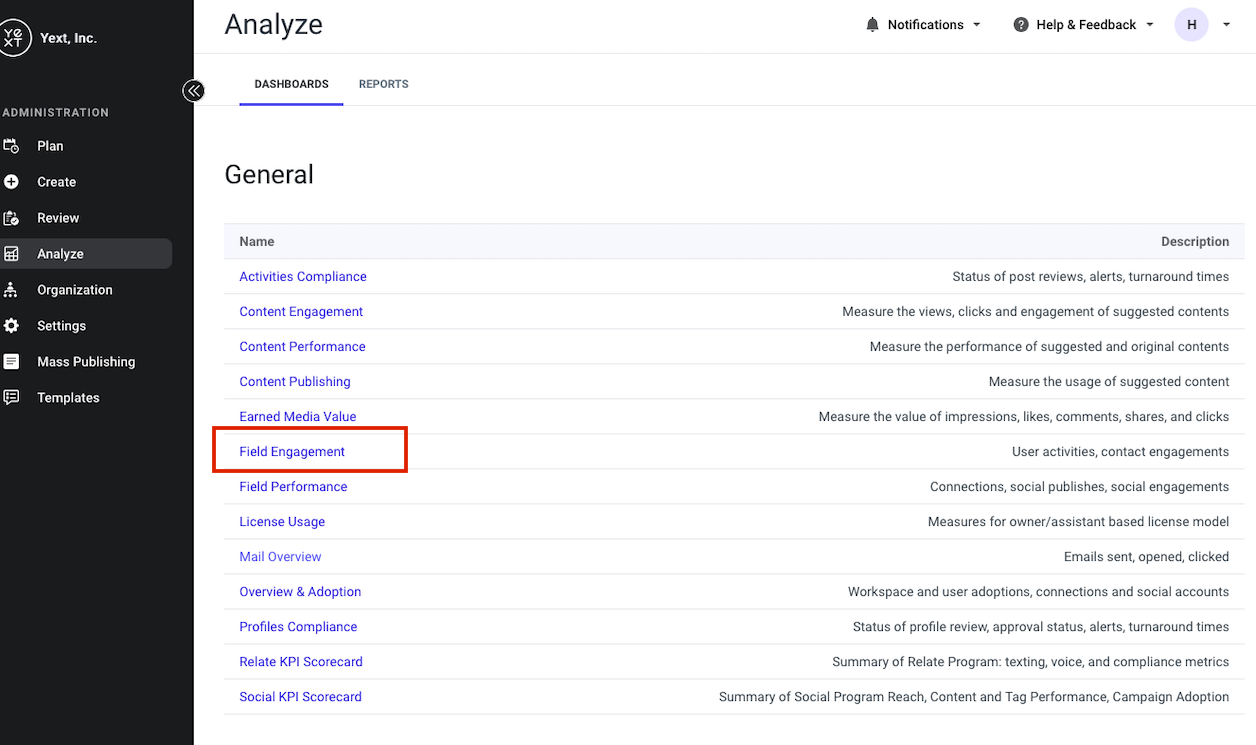Open the Help & Feedback dropdown
This screenshot has width=1256, height=745.
coord(1084,25)
